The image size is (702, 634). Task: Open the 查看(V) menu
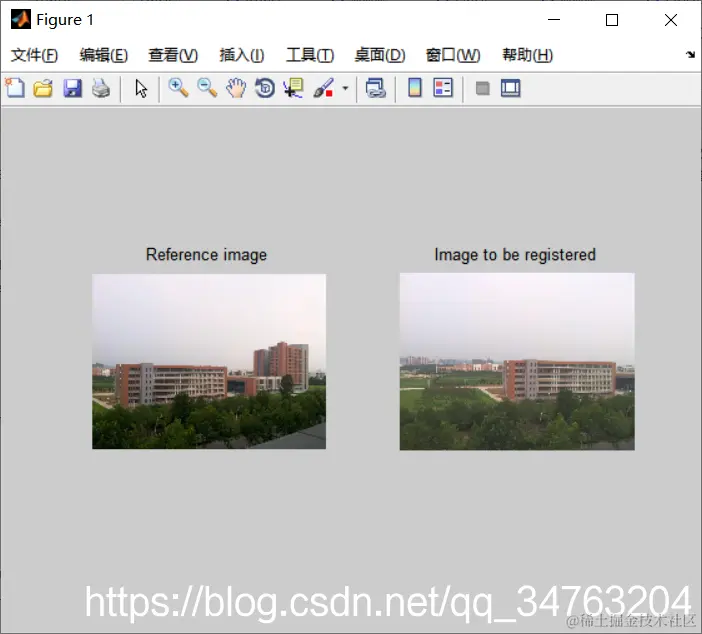[173, 55]
